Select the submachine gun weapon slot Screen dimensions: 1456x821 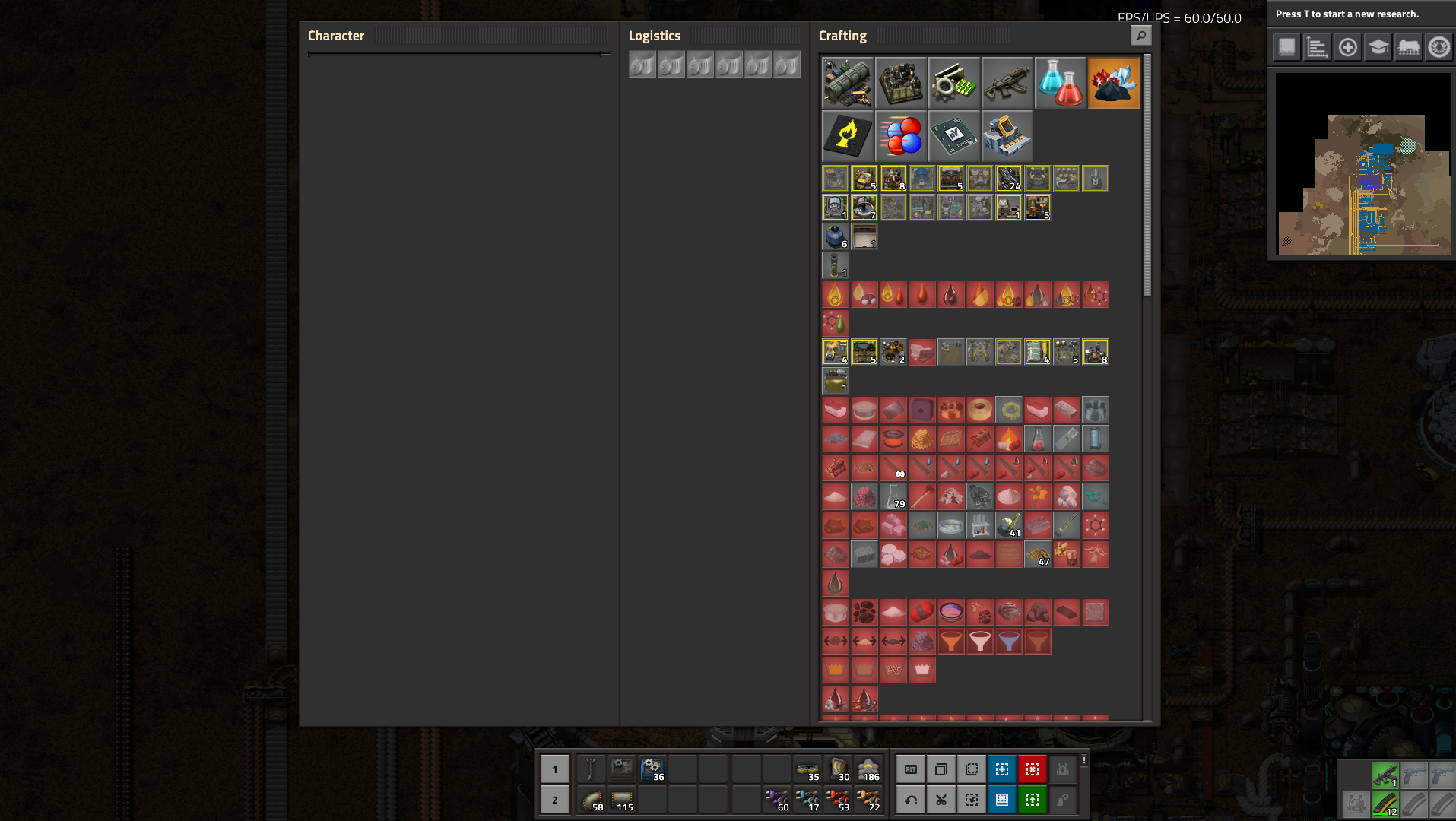coord(1385,775)
